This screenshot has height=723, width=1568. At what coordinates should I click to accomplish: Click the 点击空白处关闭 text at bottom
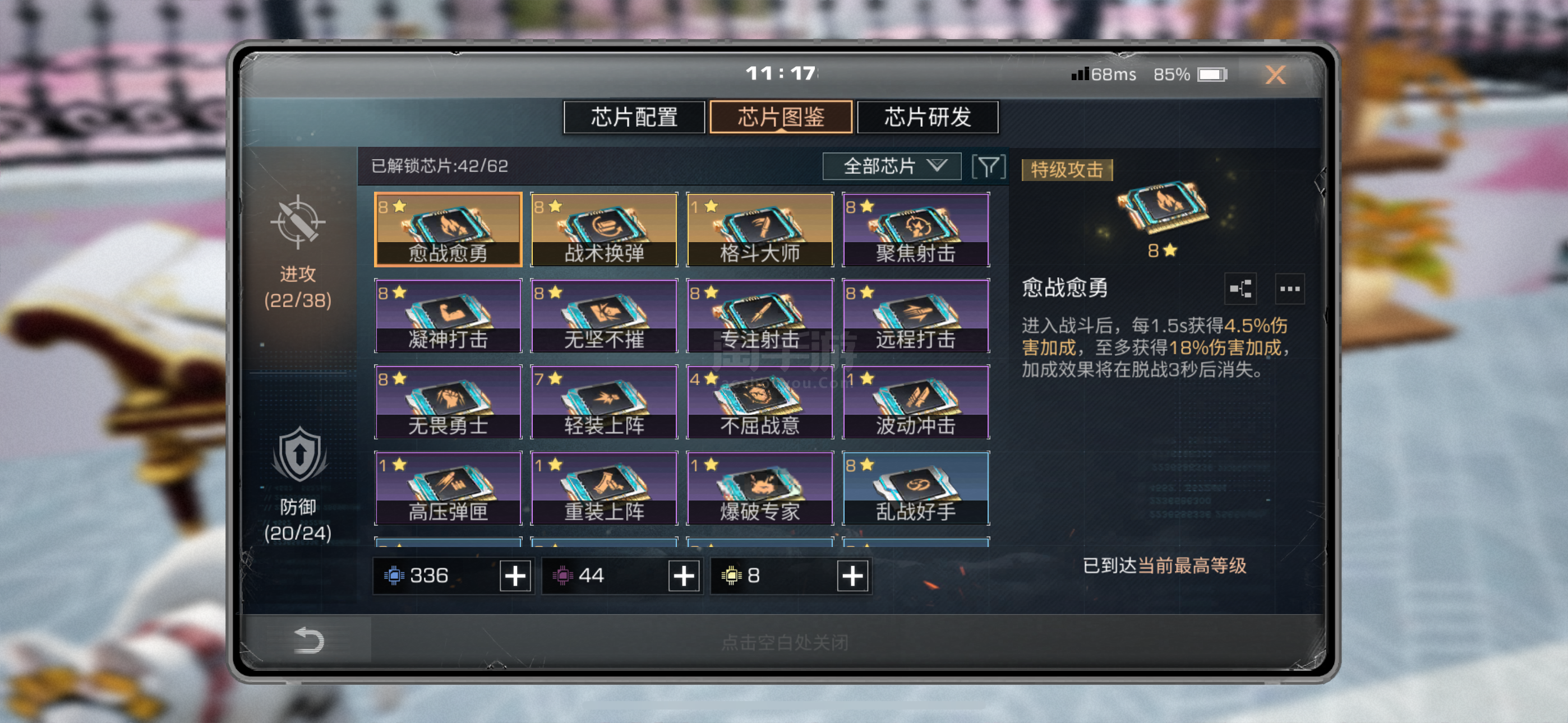click(785, 642)
